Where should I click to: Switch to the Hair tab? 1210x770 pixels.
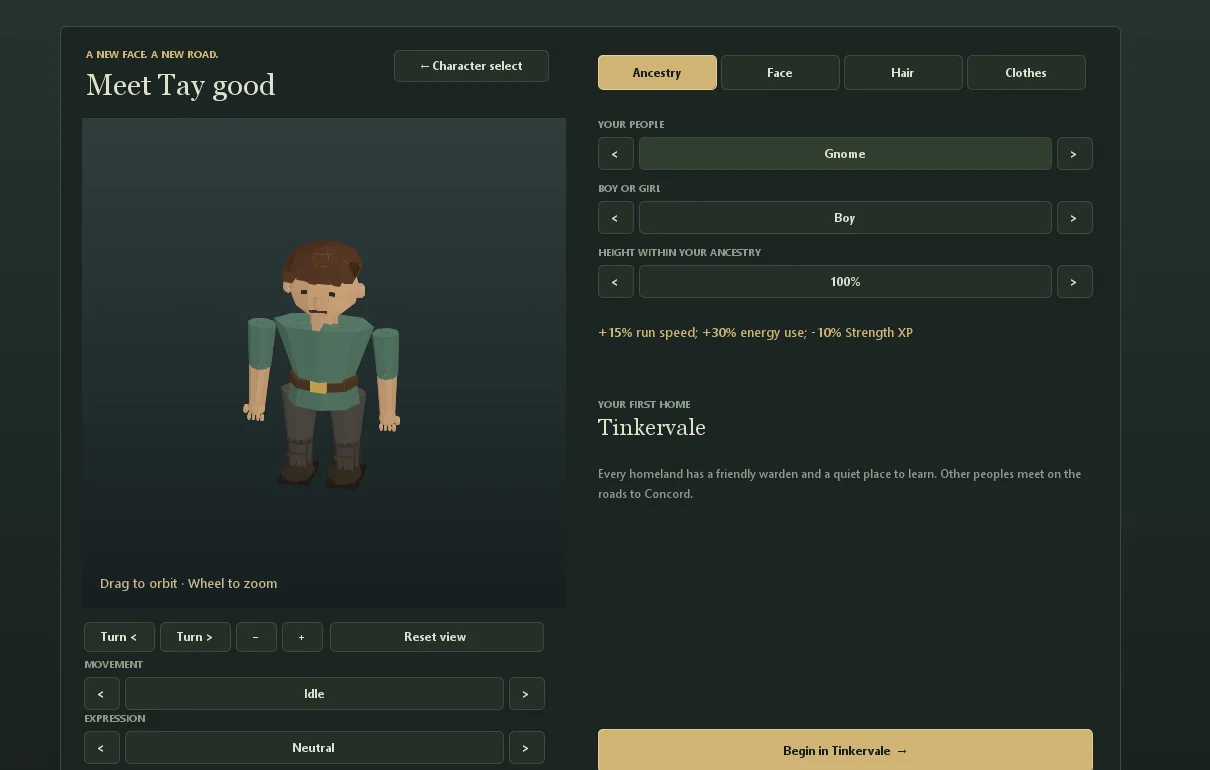903,73
